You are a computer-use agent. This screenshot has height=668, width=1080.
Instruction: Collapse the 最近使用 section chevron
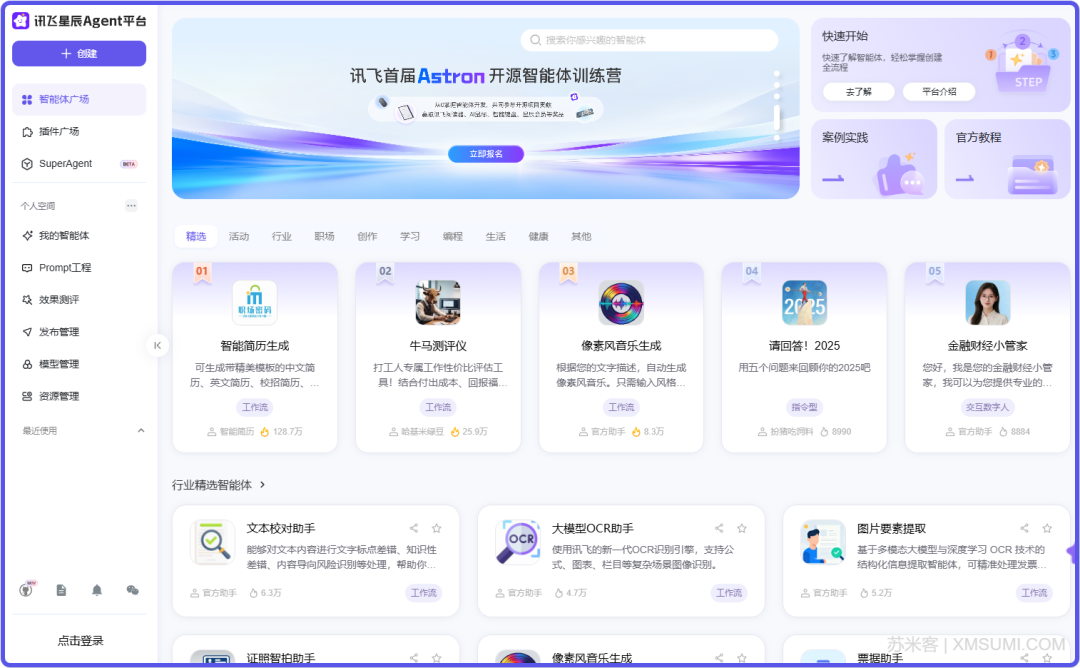click(141, 430)
